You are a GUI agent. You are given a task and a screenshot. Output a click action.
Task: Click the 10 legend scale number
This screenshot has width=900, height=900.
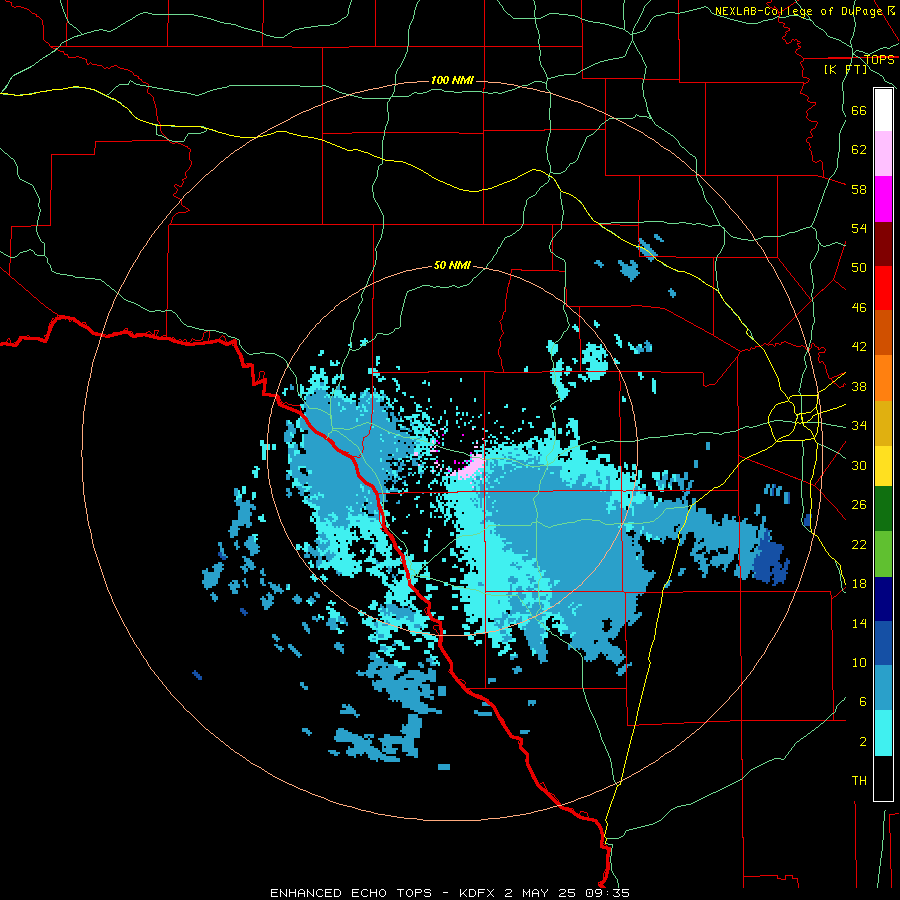pyautogui.click(x=859, y=663)
